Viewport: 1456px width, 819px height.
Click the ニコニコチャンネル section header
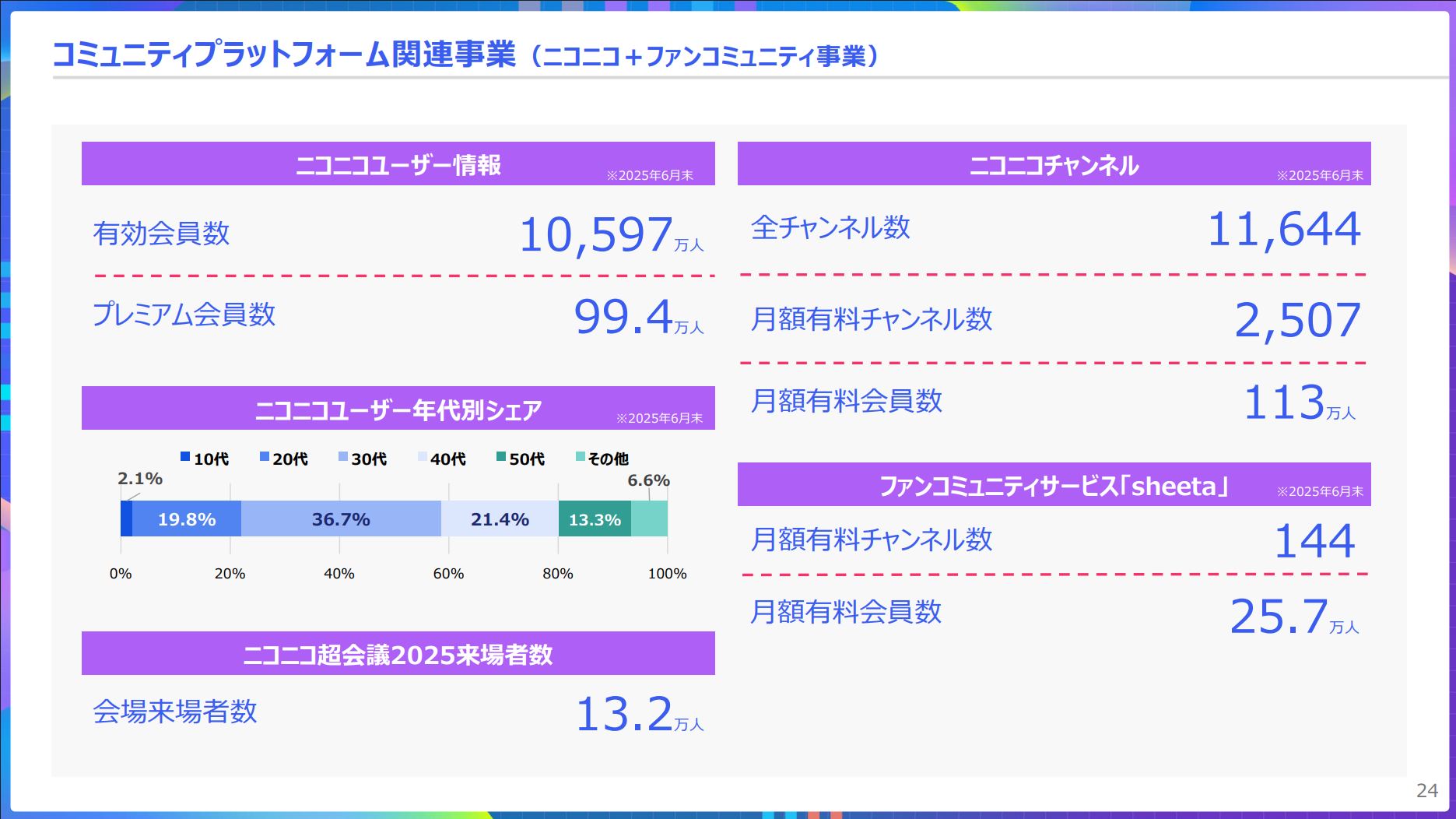pyautogui.click(x=1054, y=163)
